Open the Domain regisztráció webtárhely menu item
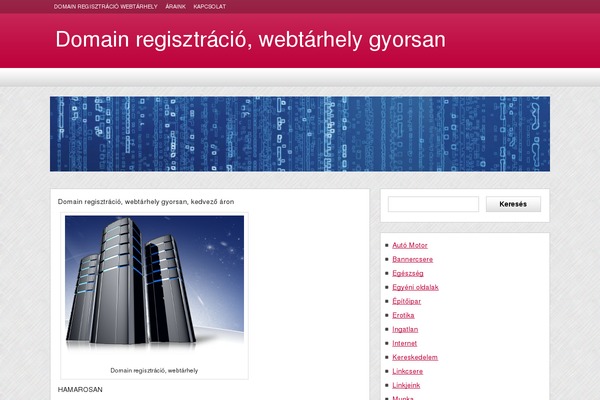The height and width of the screenshot is (400, 600). click(106, 7)
